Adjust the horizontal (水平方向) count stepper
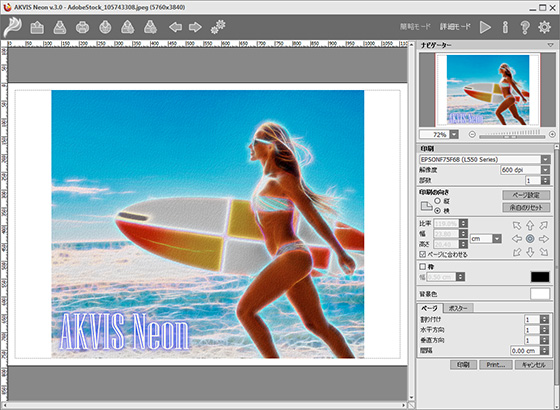Viewport: 560px width, 410px height. click(544, 330)
